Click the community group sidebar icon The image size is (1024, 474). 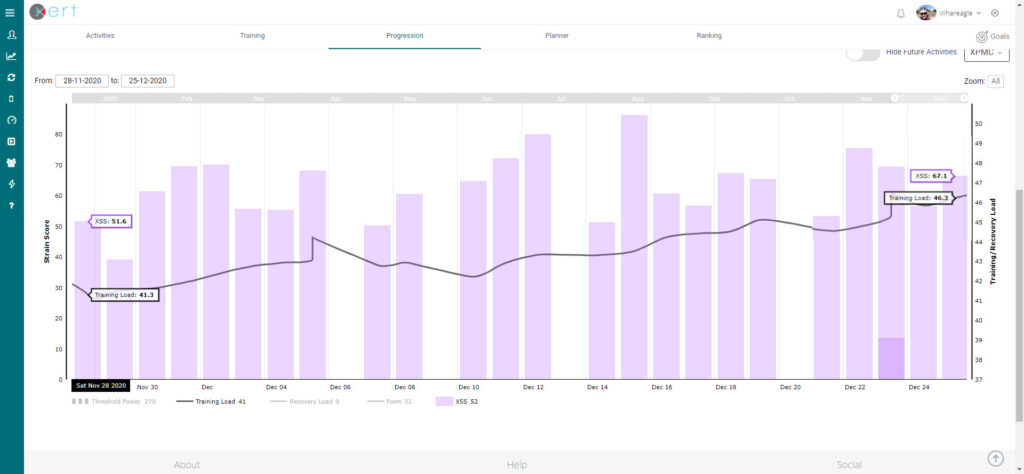point(11,162)
